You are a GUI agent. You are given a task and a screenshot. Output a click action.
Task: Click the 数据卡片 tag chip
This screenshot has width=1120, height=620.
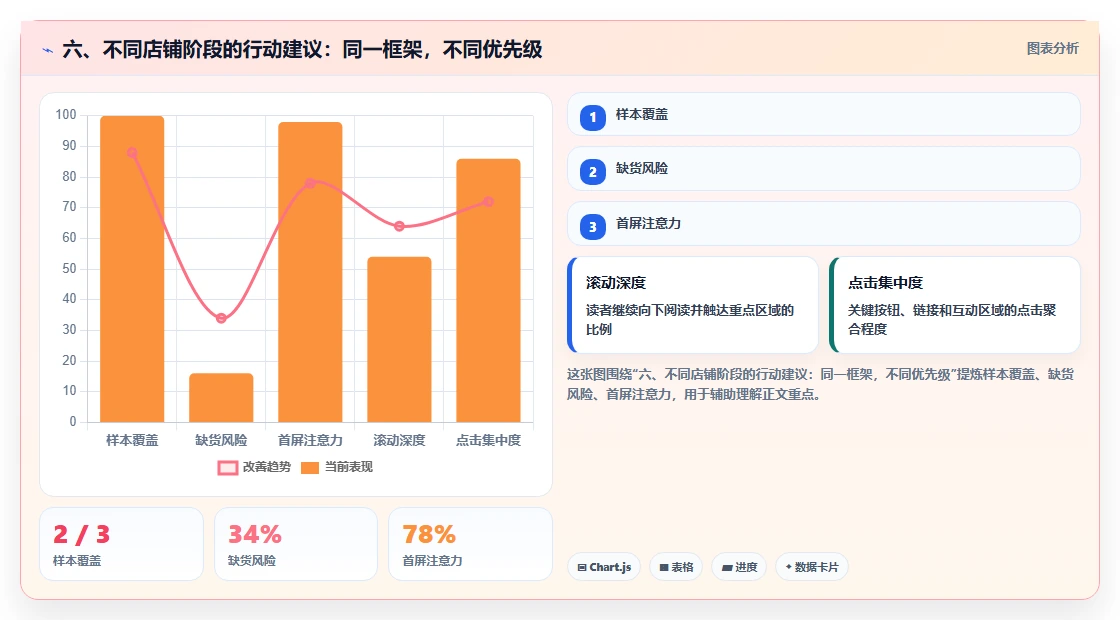point(811,567)
